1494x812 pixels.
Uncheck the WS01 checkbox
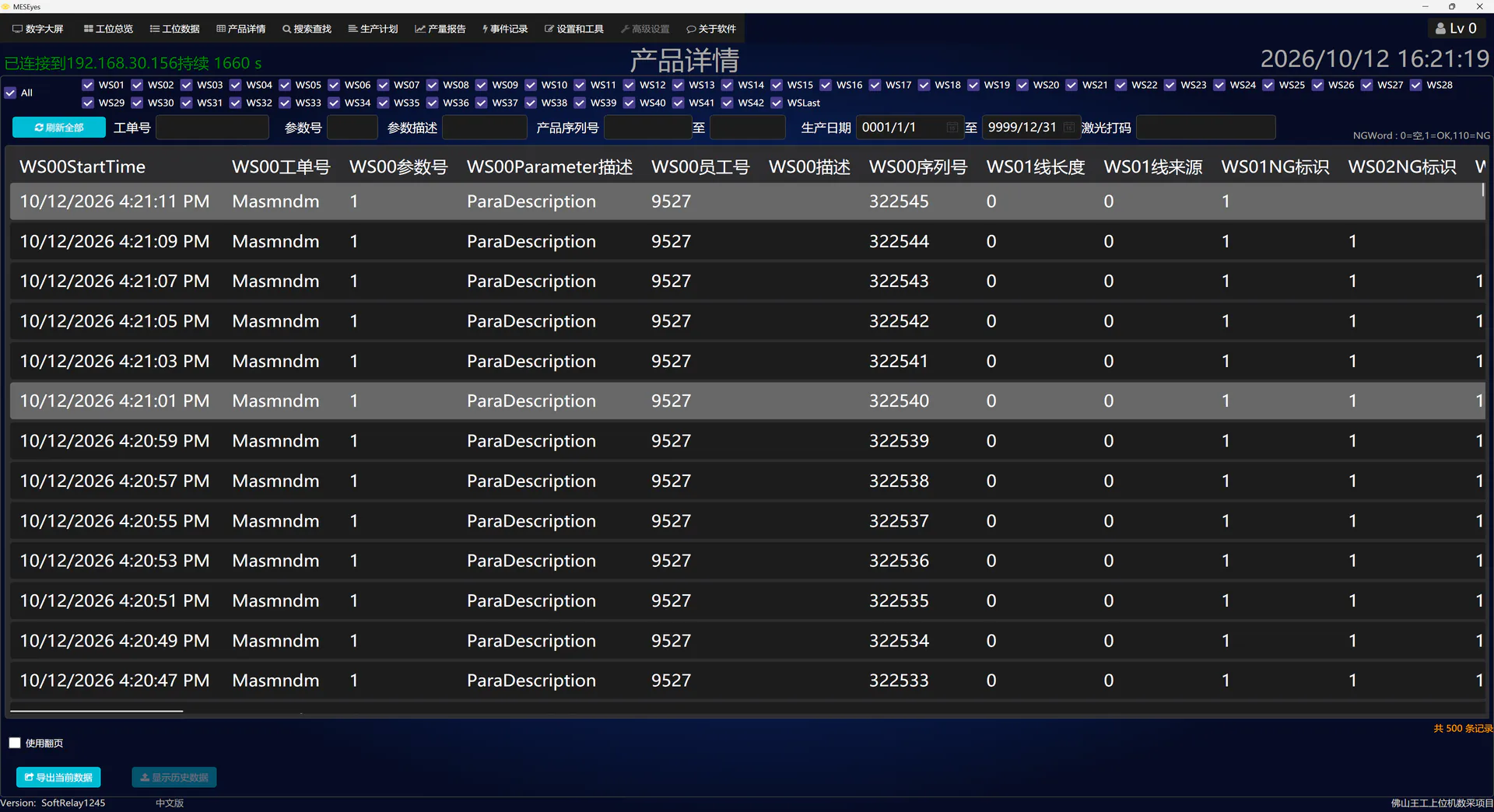coord(88,85)
